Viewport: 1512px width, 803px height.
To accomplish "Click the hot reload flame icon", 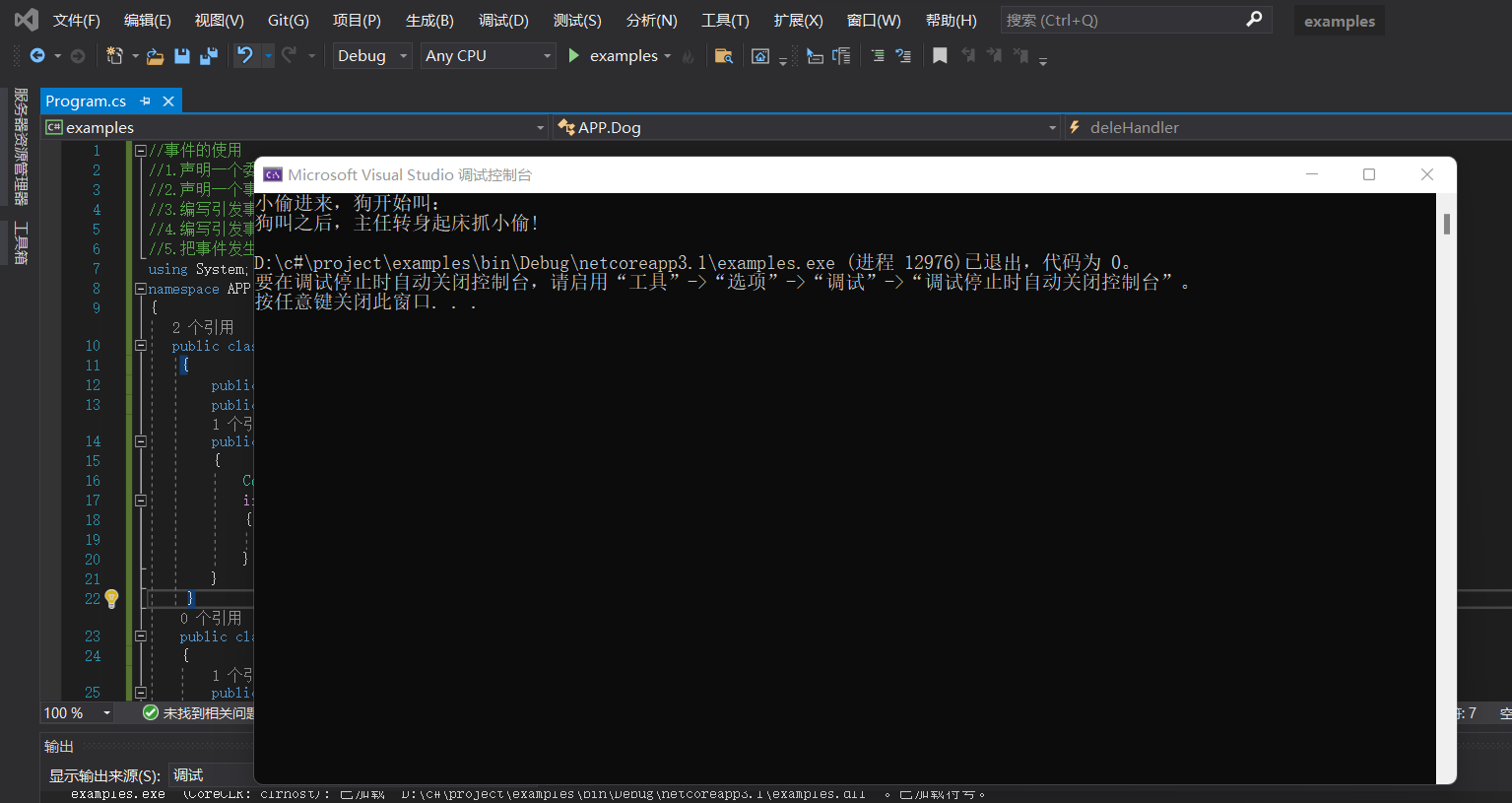I will [688, 56].
